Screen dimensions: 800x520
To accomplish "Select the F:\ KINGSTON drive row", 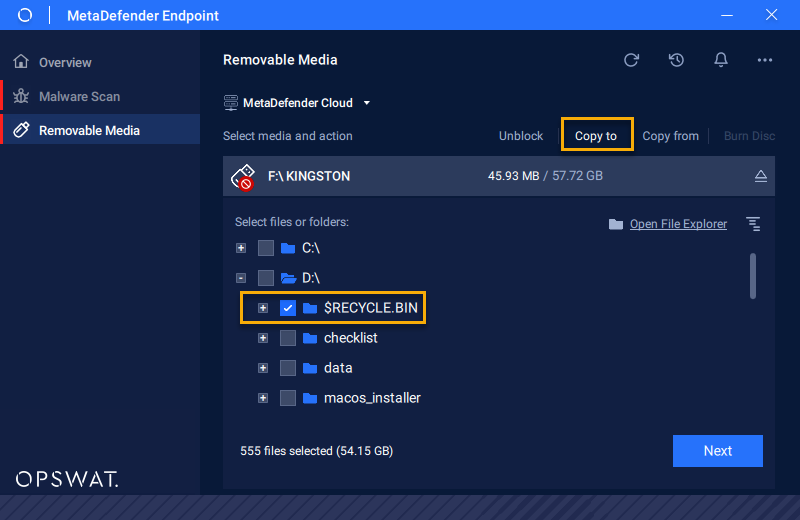I will pos(498,176).
